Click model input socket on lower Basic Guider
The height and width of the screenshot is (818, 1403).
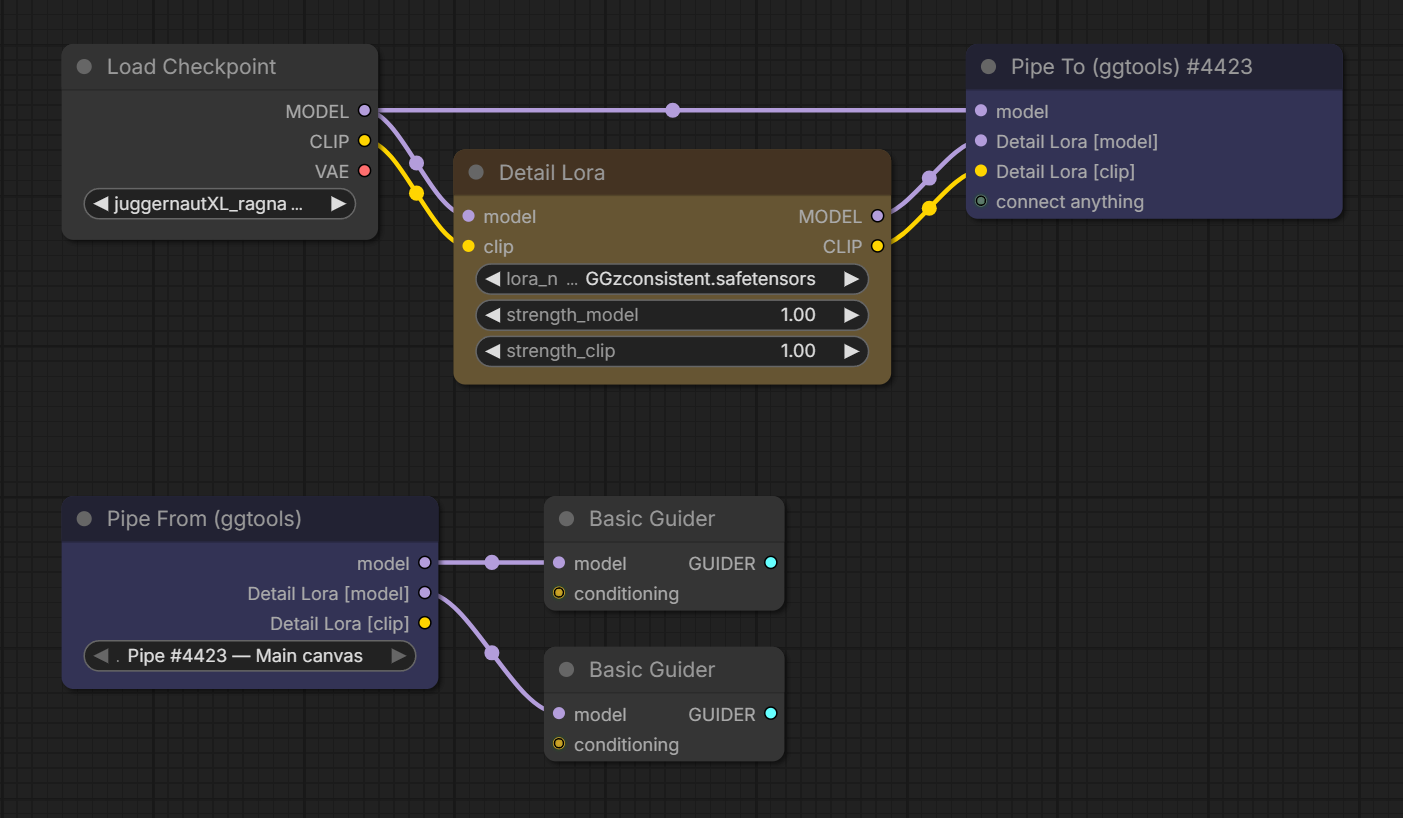click(558, 714)
